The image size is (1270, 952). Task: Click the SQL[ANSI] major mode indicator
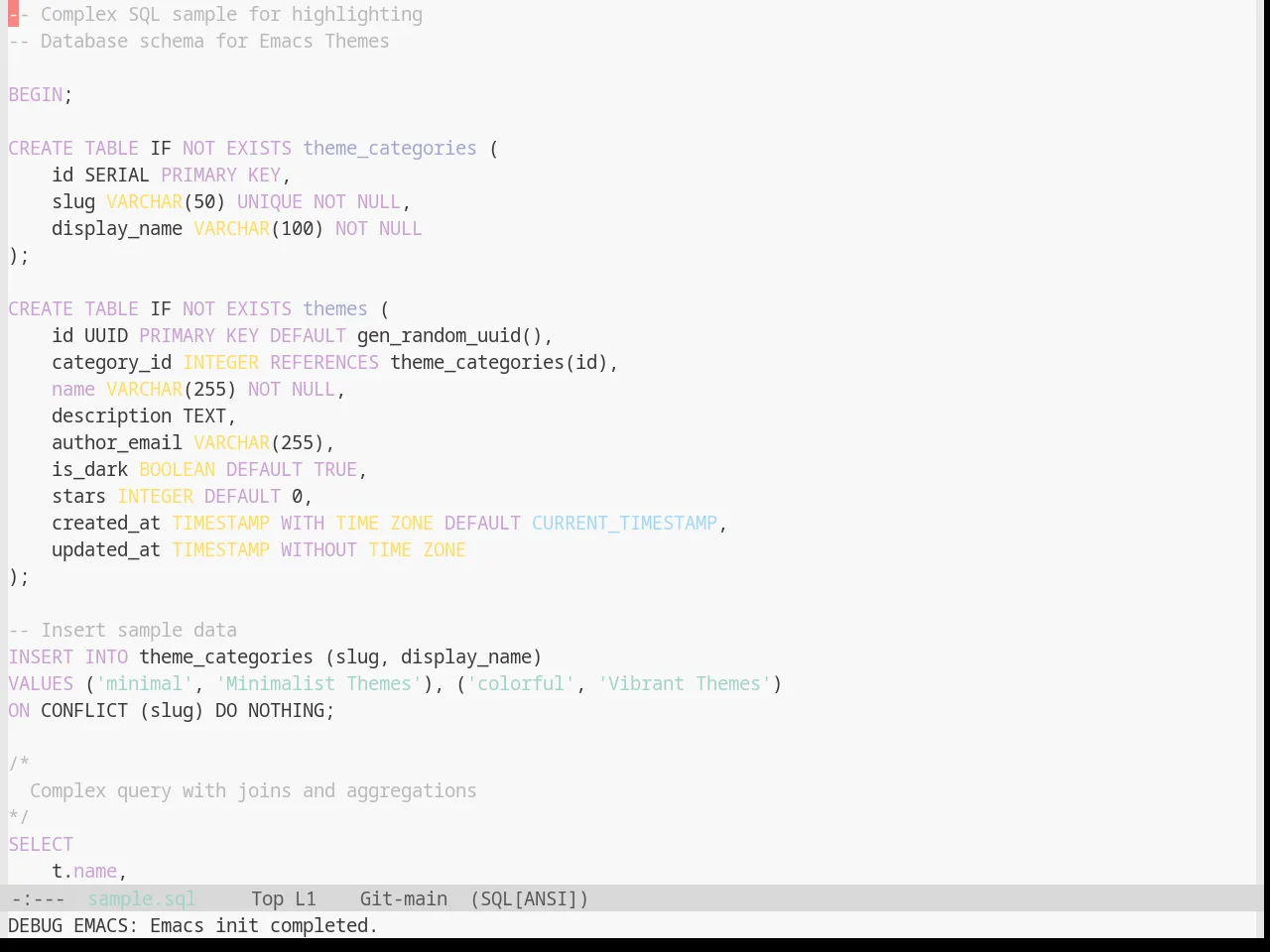click(x=529, y=898)
